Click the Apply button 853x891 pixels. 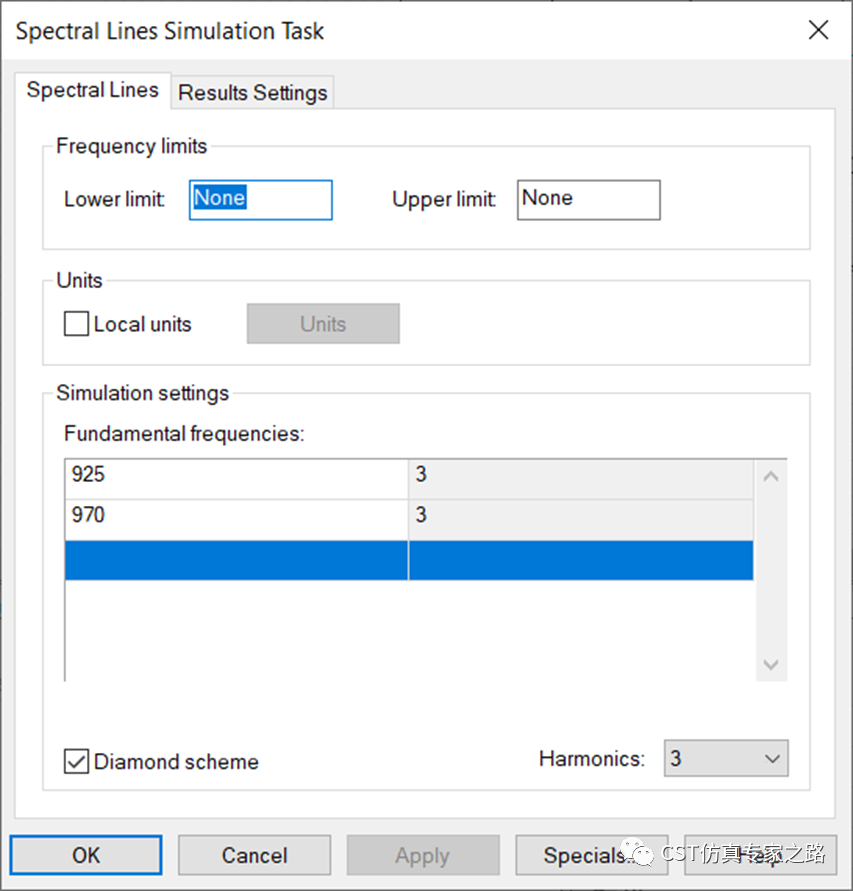(422, 855)
